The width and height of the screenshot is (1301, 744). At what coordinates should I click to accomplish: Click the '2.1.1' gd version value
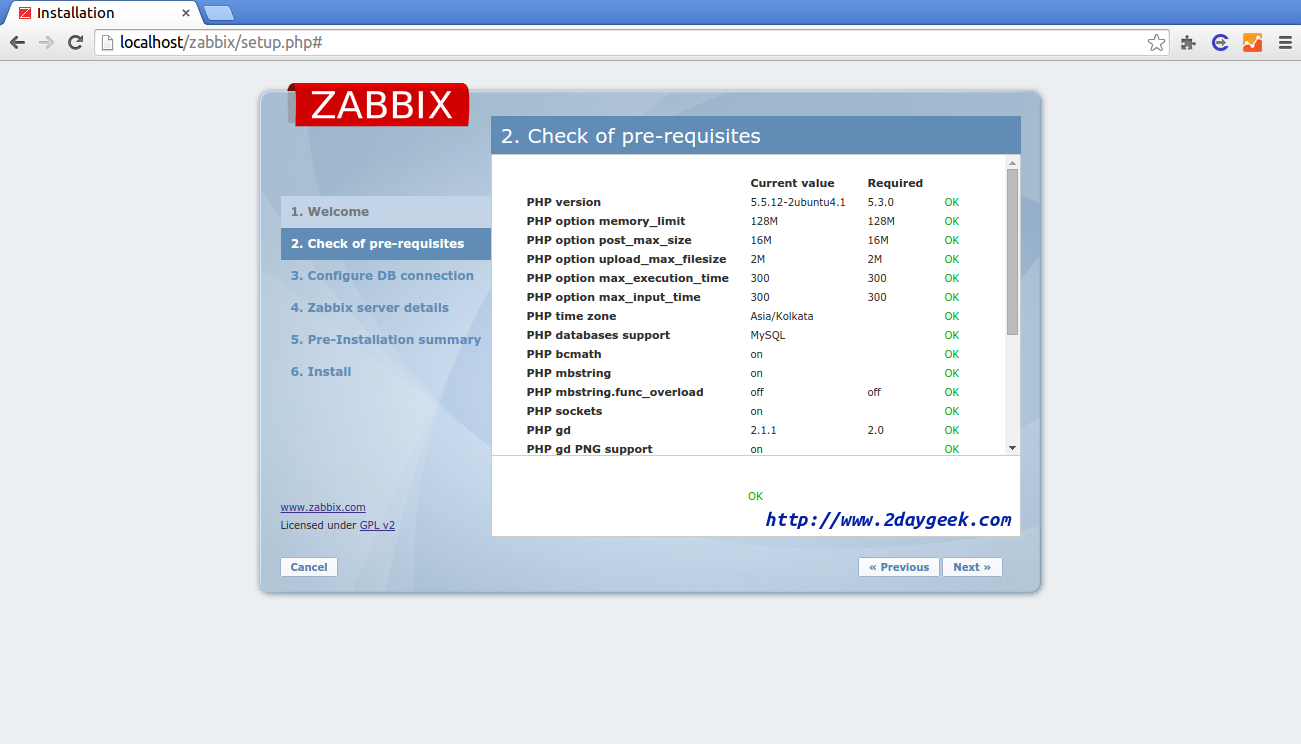(x=764, y=430)
